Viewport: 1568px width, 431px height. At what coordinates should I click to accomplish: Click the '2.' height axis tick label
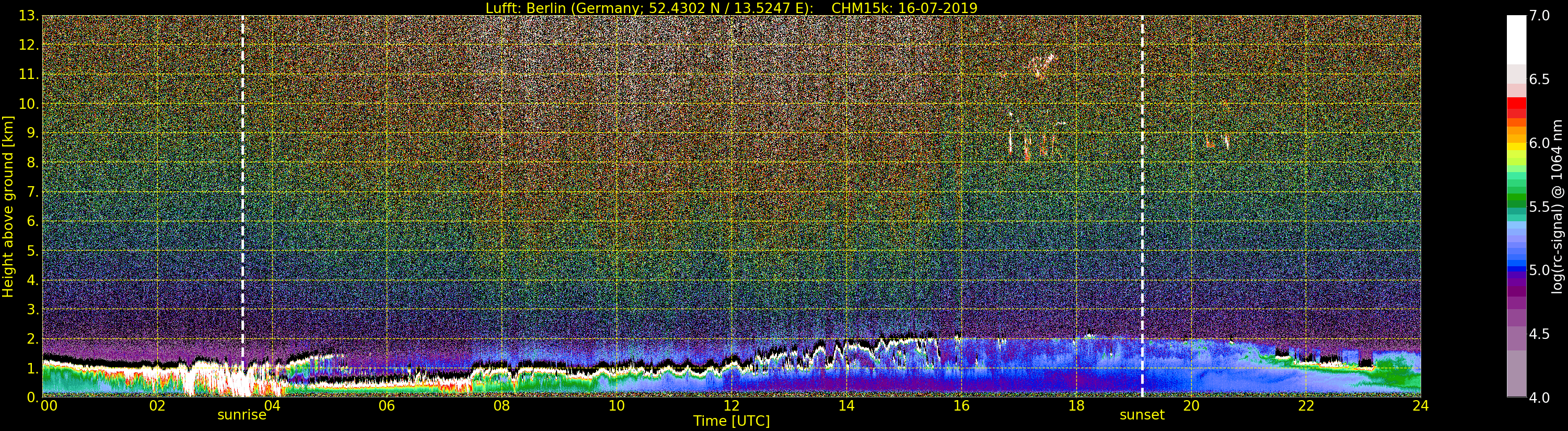[x=33, y=338]
